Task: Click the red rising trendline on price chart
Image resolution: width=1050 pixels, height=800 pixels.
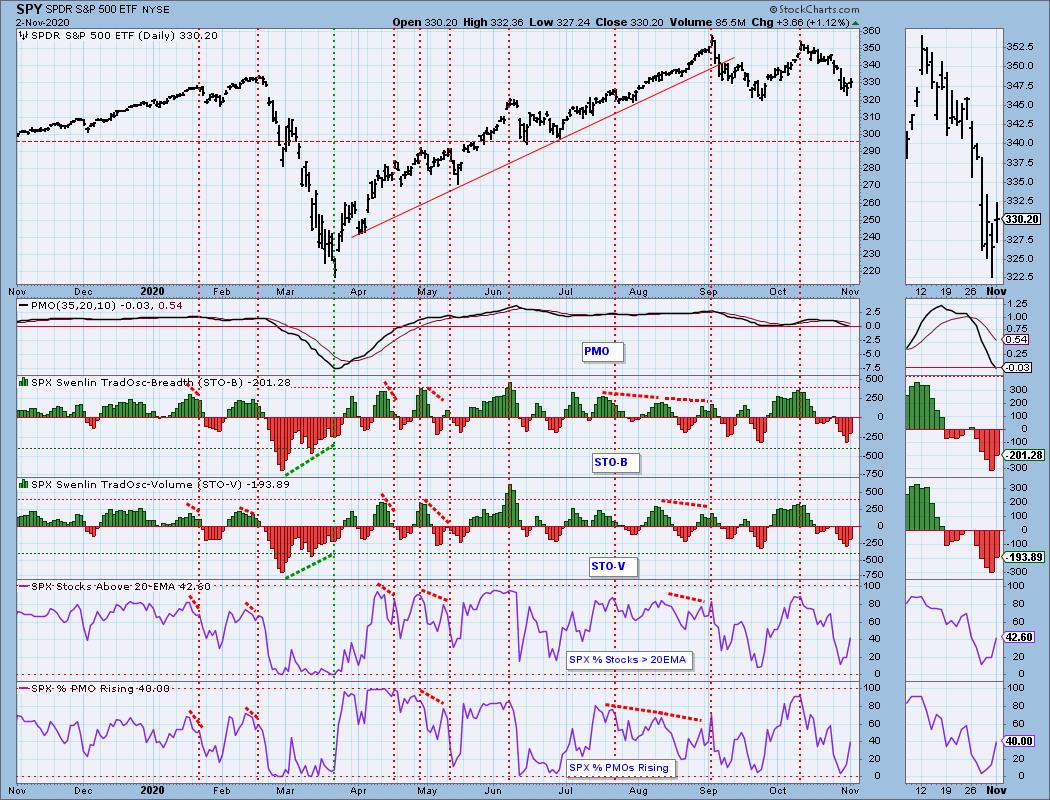Action: coord(543,147)
